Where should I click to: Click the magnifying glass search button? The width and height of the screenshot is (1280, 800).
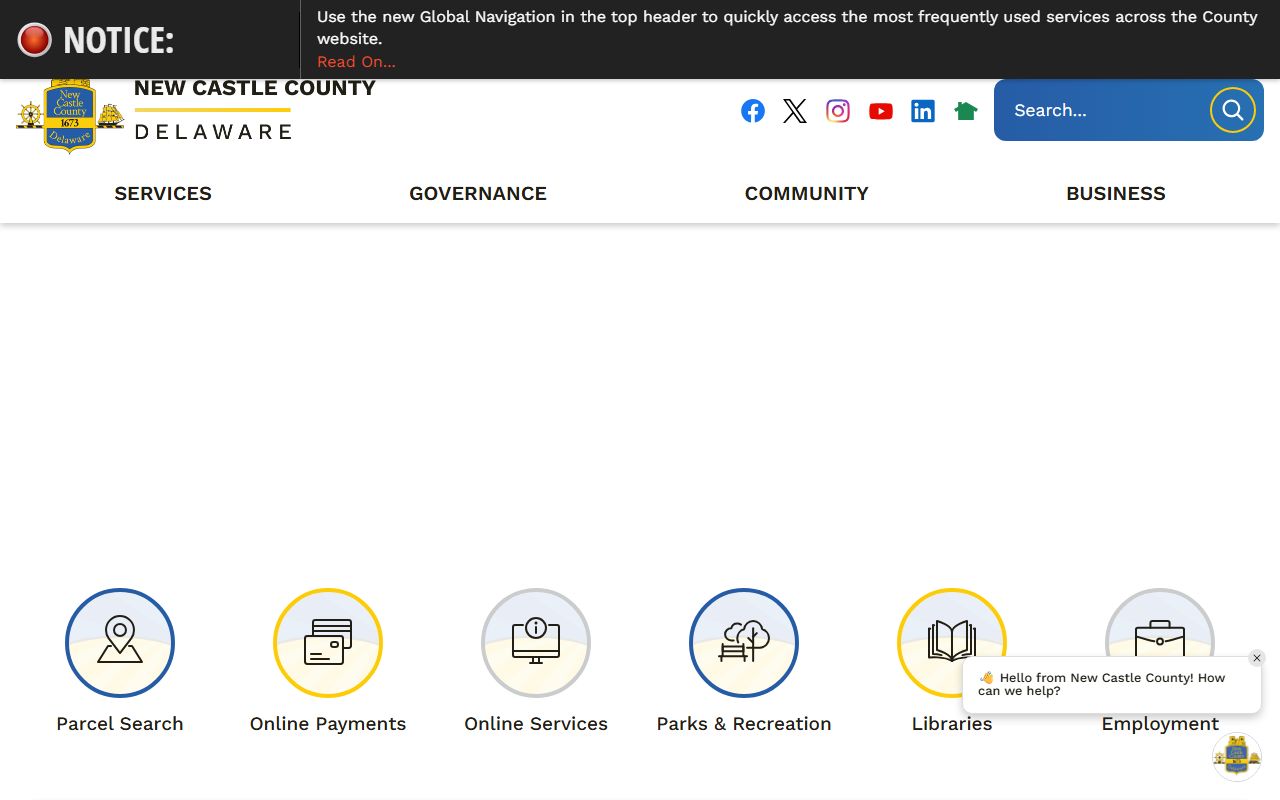[1233, 110]
